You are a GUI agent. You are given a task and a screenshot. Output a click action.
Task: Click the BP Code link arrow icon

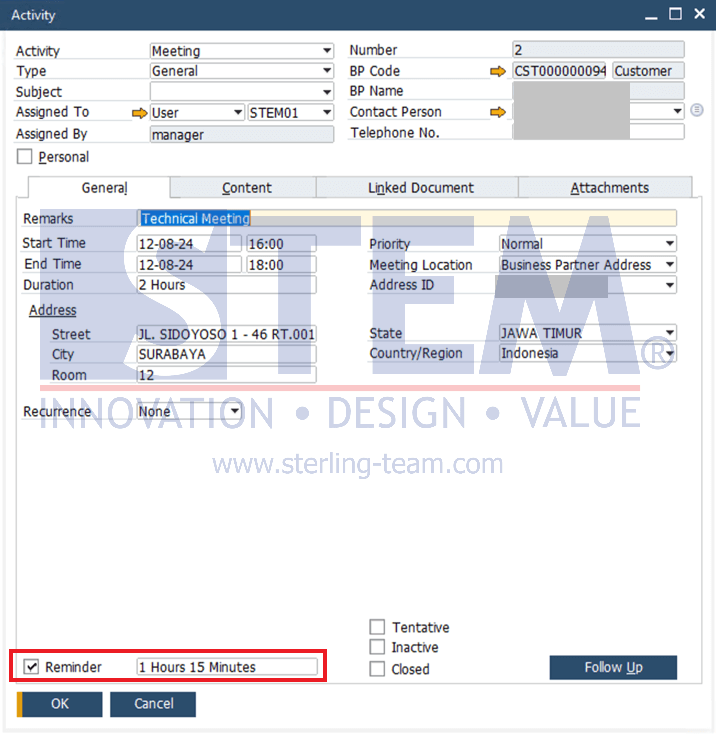pyautogui.click(x=497, y=71)
